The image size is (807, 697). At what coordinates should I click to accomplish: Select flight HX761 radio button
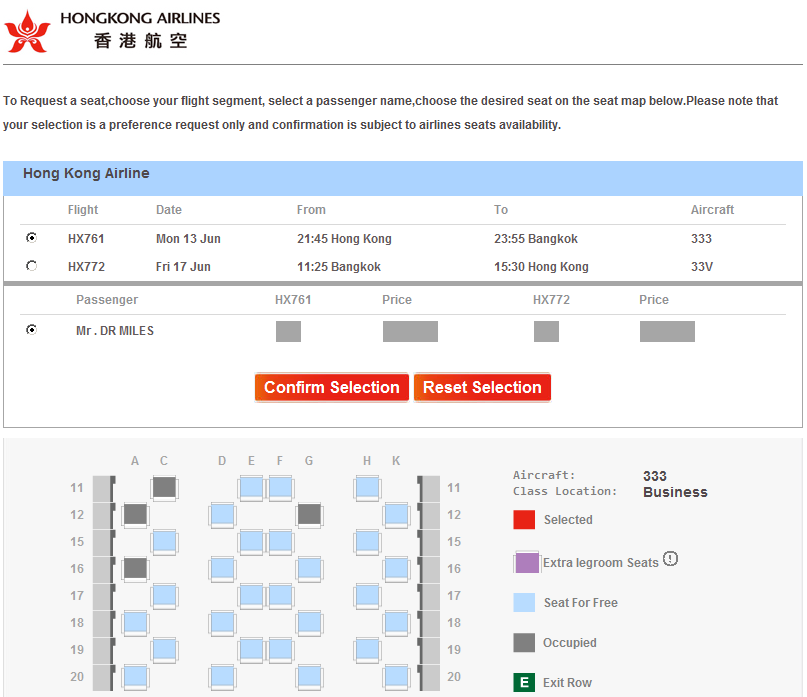[x=32, y=238]
